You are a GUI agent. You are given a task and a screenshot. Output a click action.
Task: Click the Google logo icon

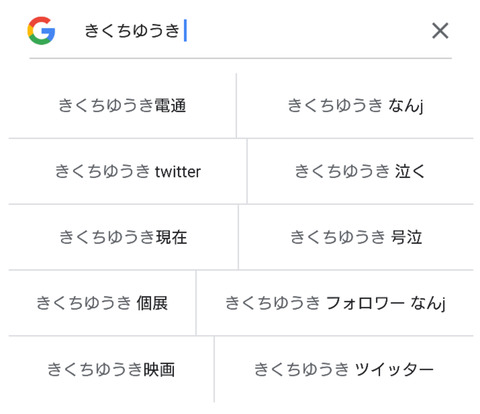(x=41, y=31)
